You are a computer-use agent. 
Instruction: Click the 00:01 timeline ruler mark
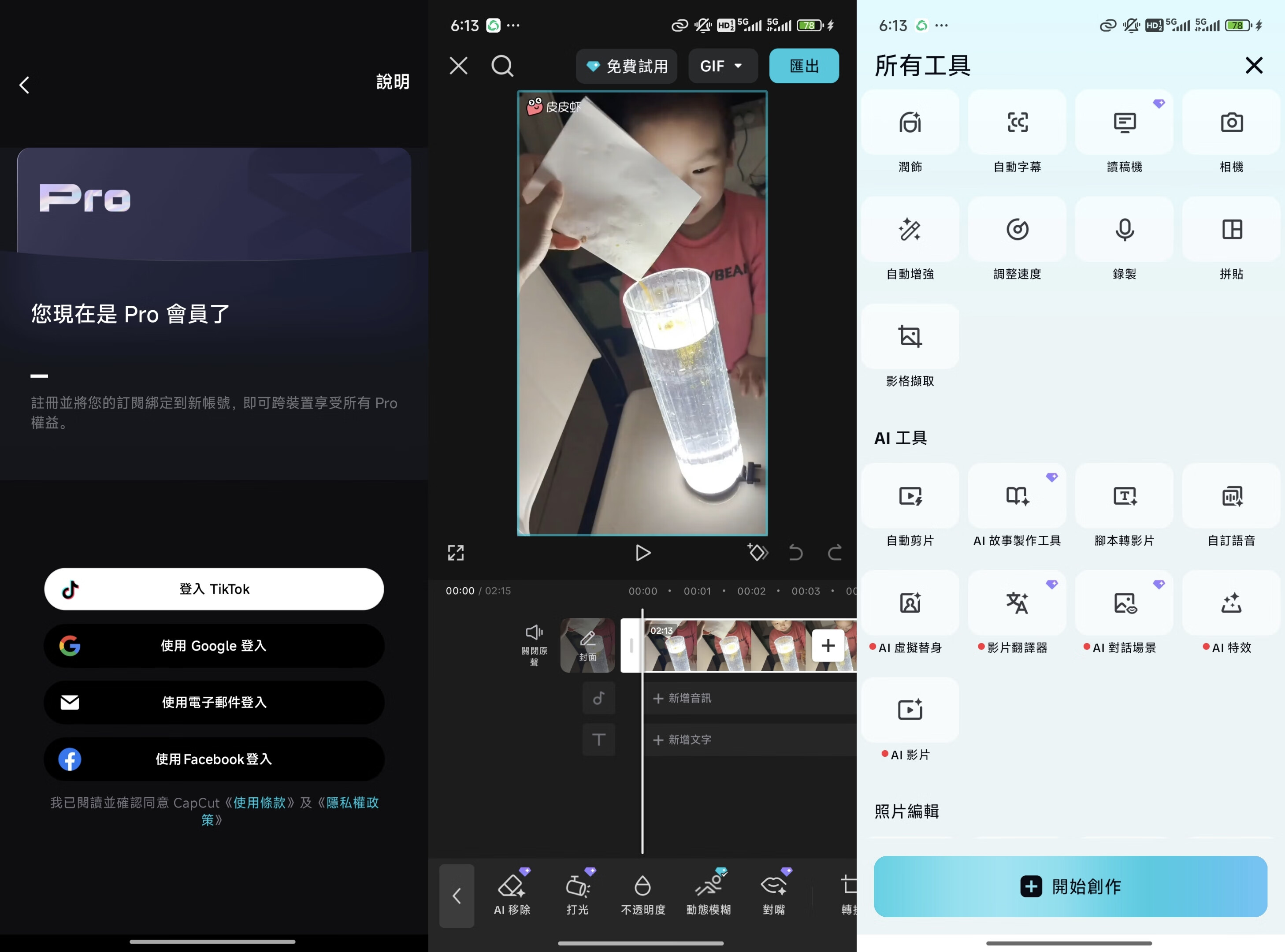697,591
